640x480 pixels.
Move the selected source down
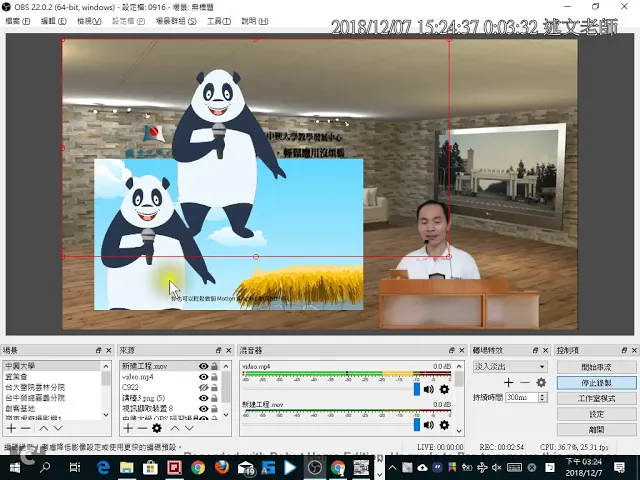(189, 428)
